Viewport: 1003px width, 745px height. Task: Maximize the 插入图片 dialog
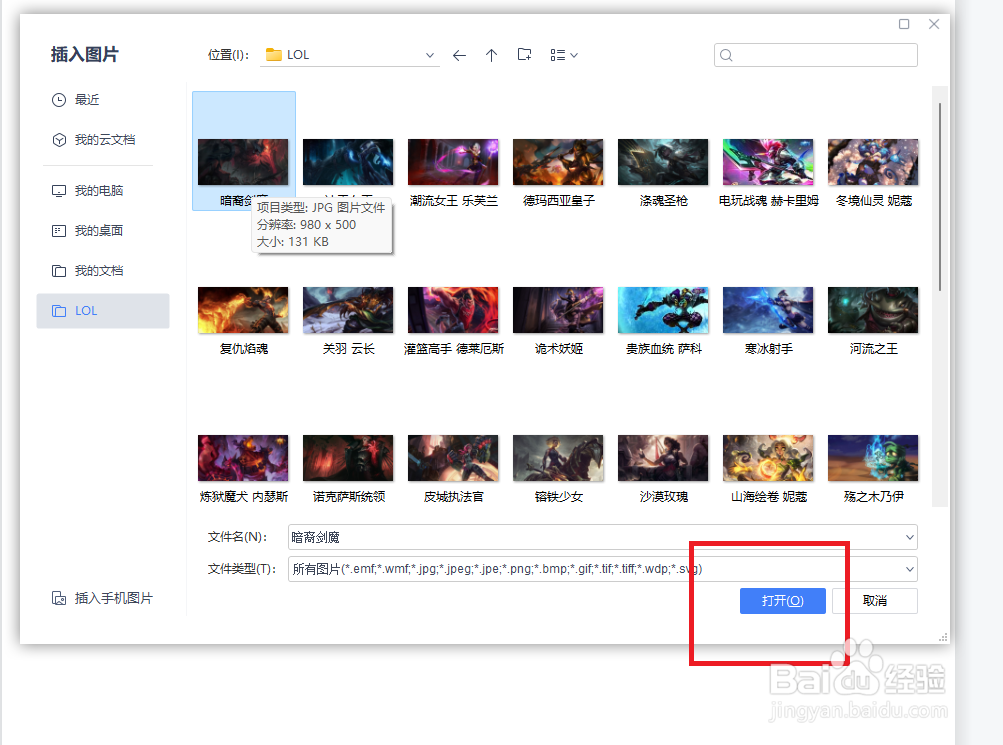point(904,24)
